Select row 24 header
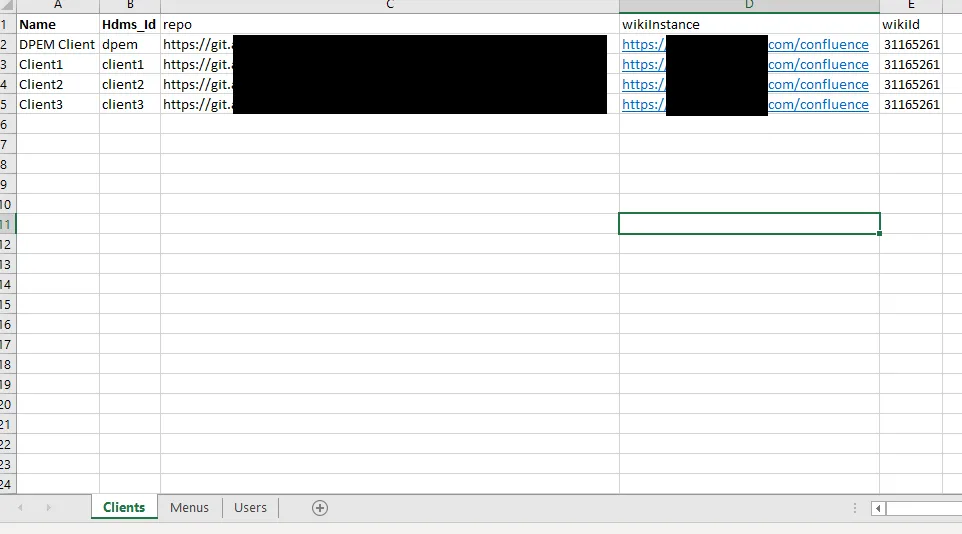Screen dimensions: 962x534 (x=7, y=484)
